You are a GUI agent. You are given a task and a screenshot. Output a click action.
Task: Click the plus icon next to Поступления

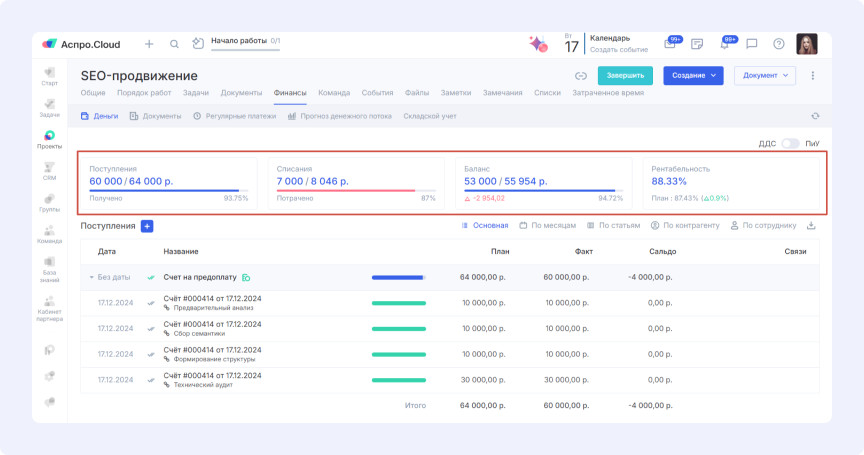[147, 226]
